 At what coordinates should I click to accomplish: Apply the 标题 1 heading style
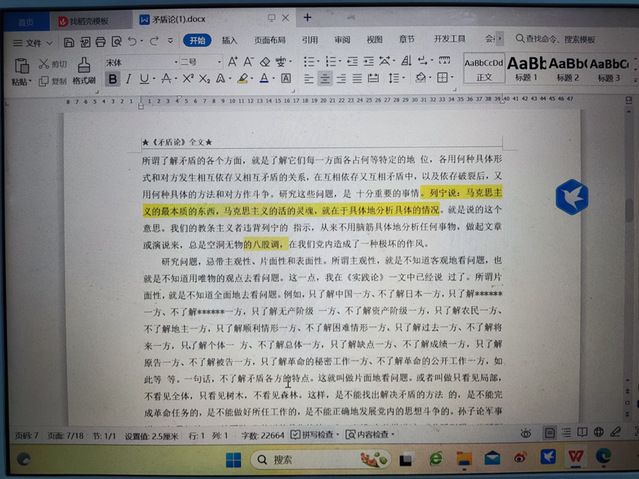pos(525,68)
